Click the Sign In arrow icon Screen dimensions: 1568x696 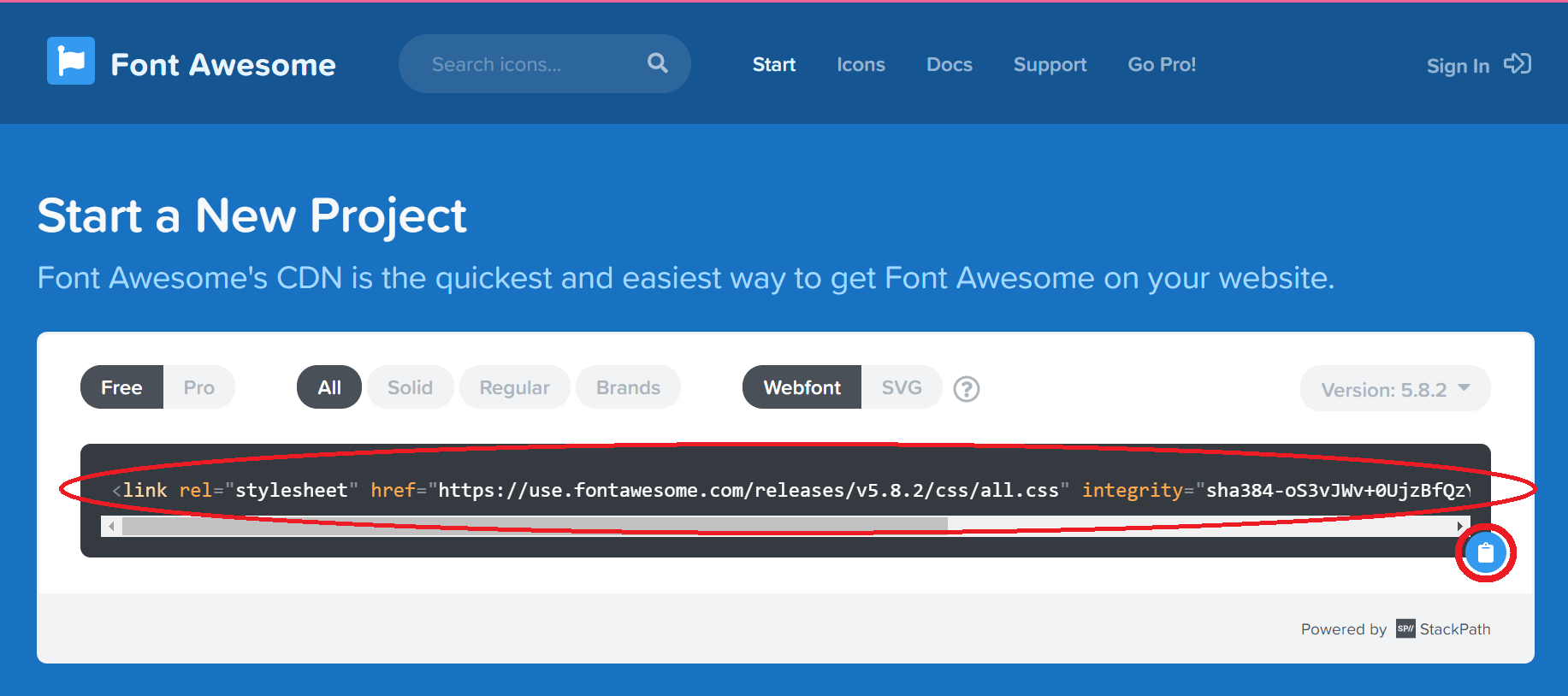pyautogui.click(x=1518, y=64)
